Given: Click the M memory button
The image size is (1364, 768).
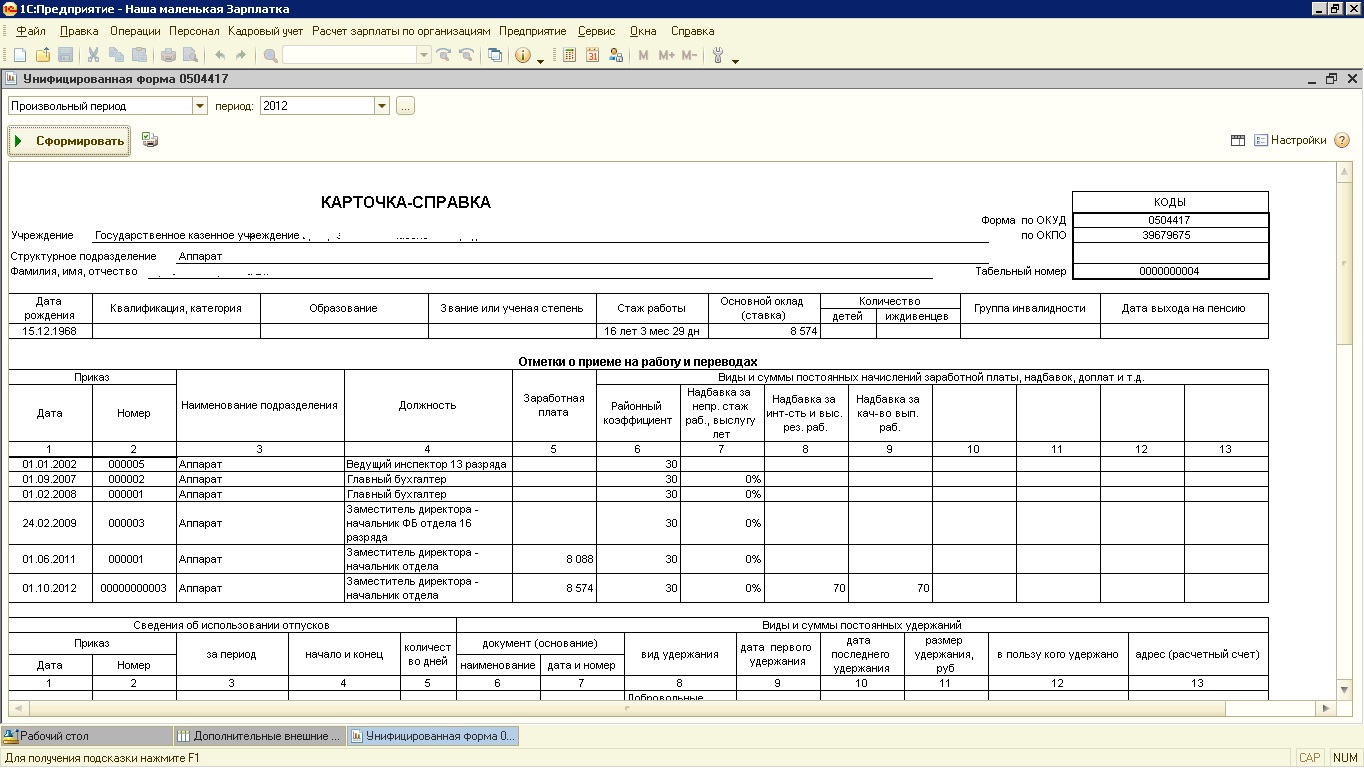Looking at the screenshot, I should (644, 55).
